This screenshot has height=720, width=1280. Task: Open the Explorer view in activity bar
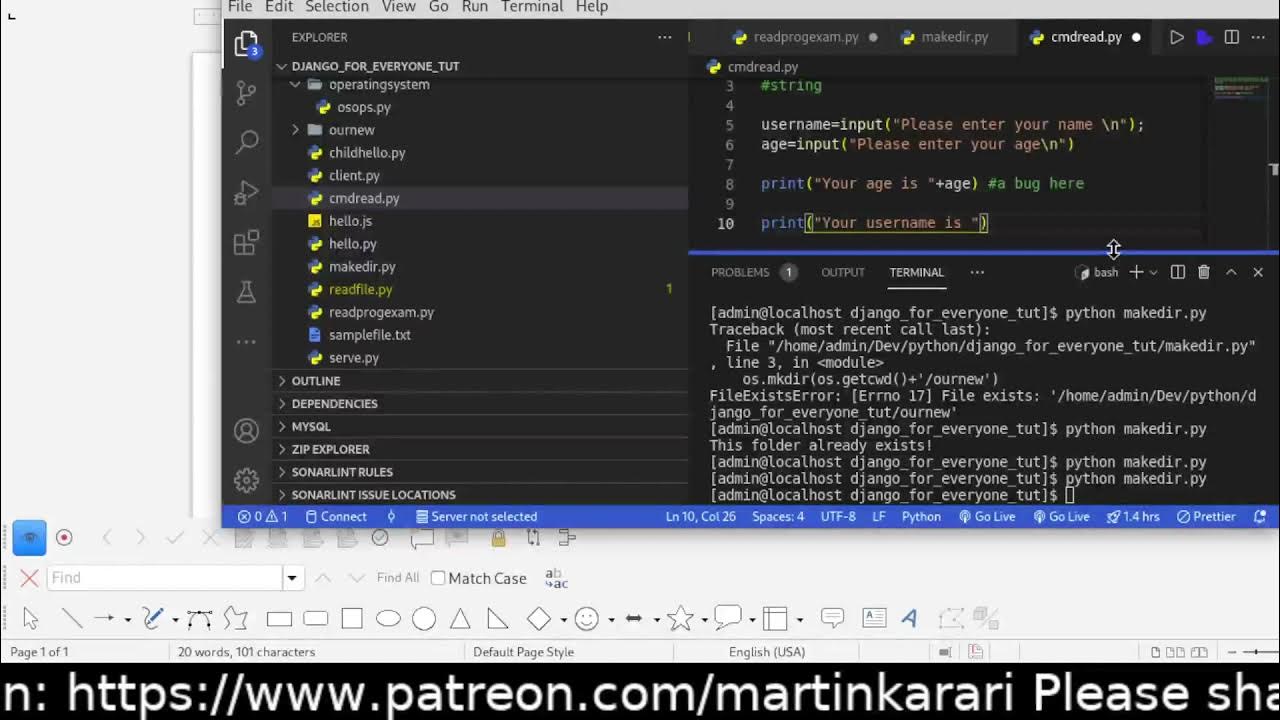pos(246,44)
